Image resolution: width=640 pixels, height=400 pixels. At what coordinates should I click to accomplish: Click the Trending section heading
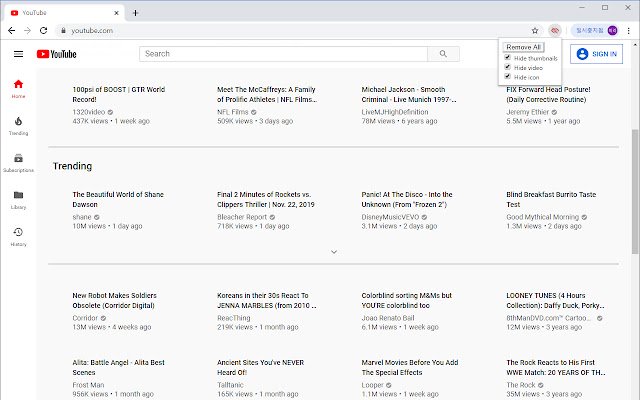72,166
